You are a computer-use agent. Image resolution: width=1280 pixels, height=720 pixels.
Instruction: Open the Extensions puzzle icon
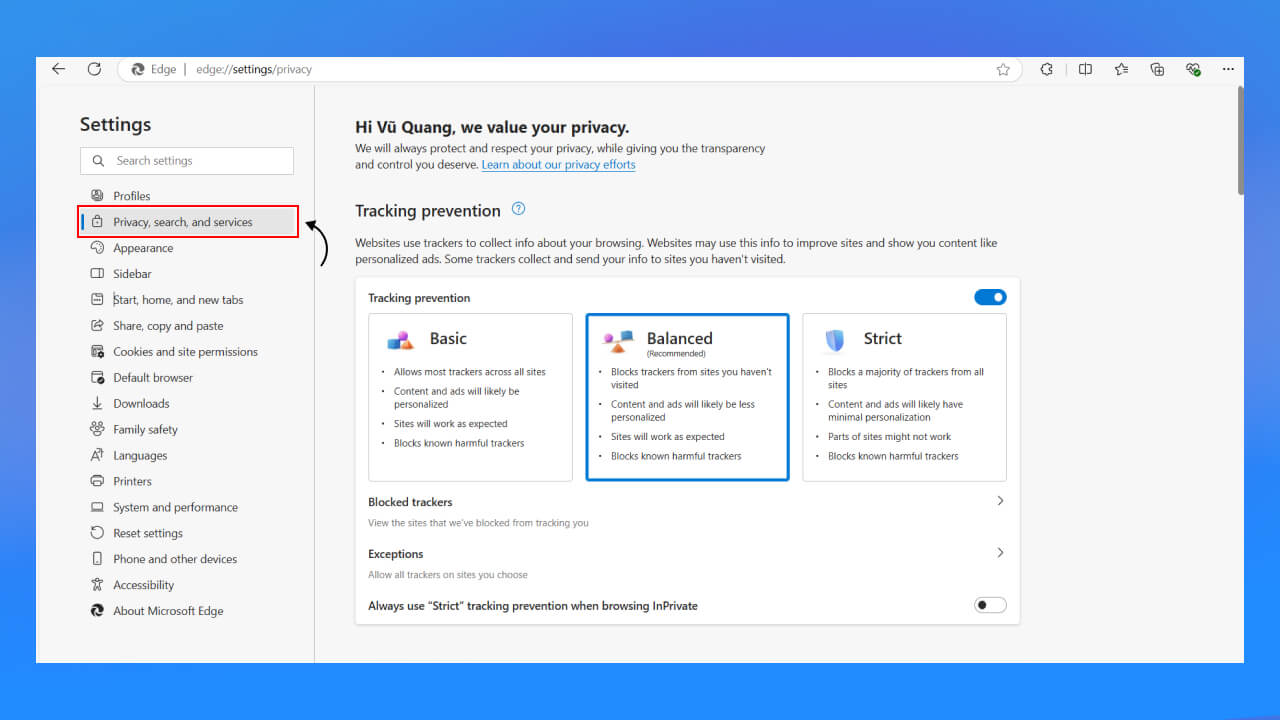point(1047,69)
